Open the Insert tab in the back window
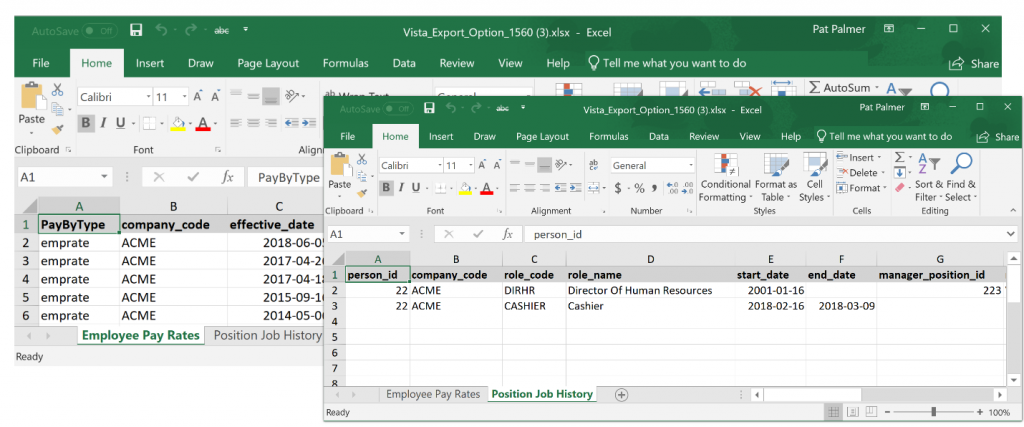 point(150,63)
